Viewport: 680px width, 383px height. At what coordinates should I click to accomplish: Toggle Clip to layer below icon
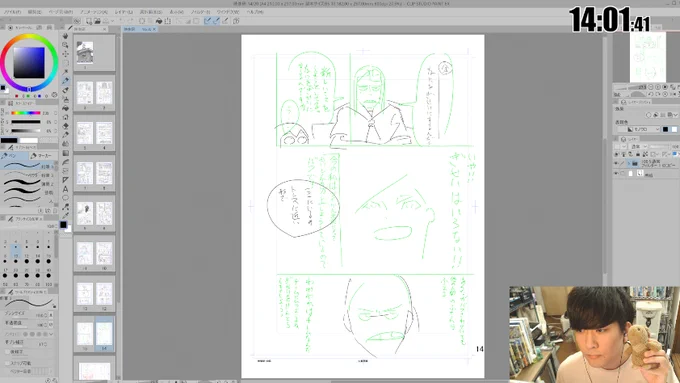617,154
